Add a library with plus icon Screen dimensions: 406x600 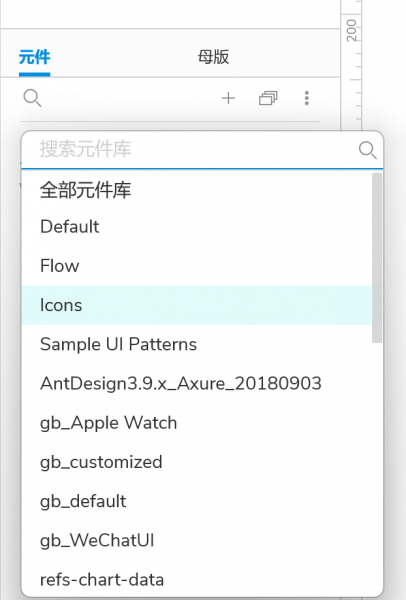coord(228,98)
